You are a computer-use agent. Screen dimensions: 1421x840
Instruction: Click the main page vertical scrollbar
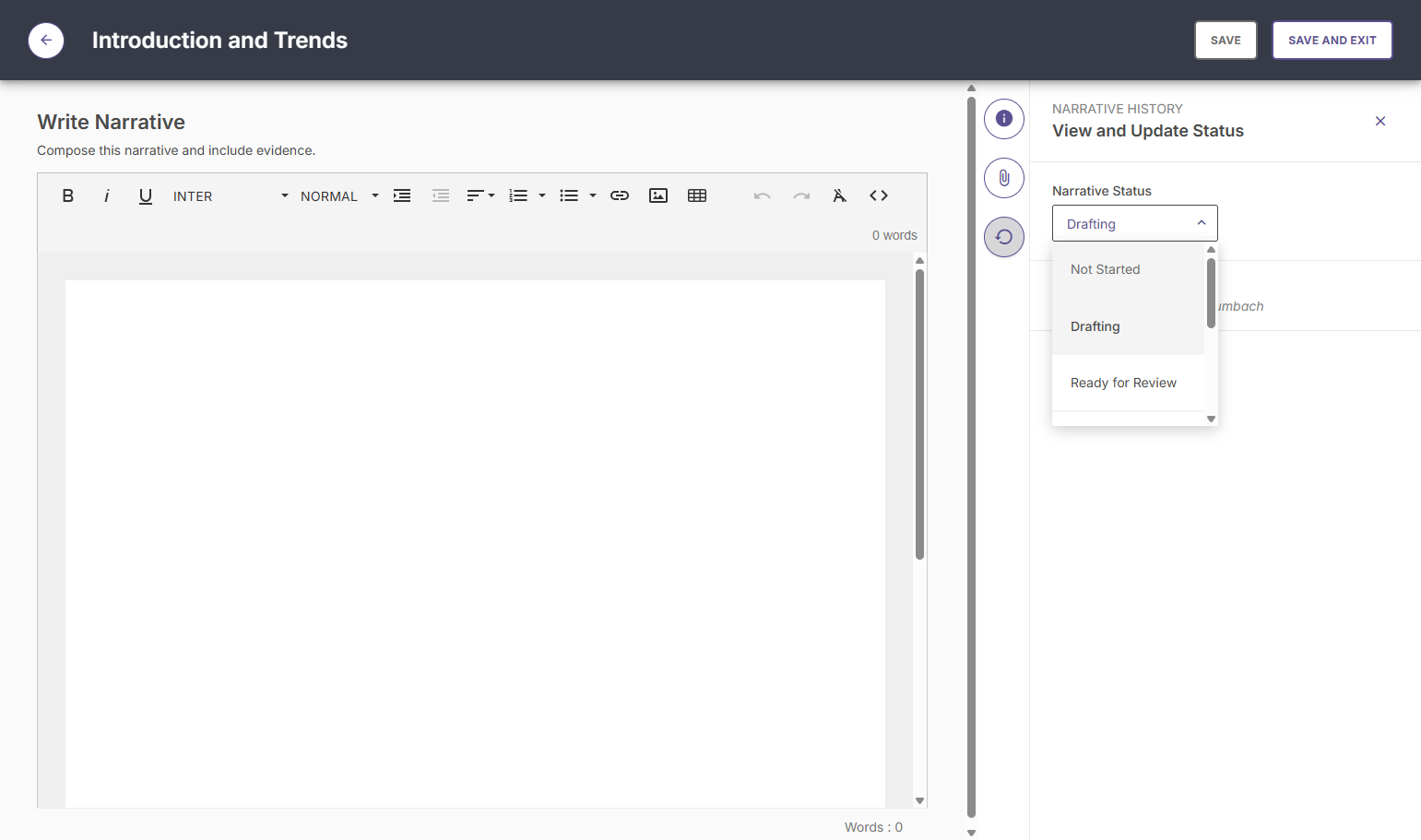(x=971, y=457)
